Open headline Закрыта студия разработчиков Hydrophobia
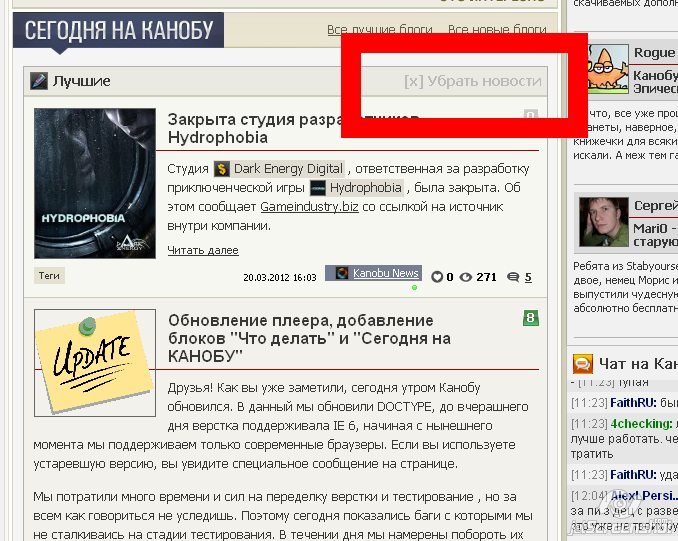The image size is (678, 541). [293, 128]
